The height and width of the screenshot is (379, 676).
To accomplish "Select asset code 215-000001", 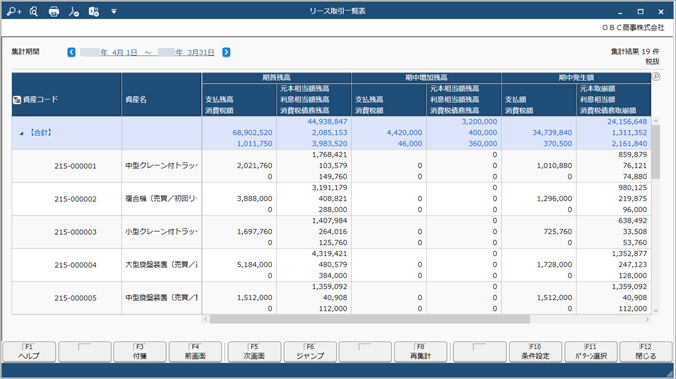I will (x=75, y=166).
